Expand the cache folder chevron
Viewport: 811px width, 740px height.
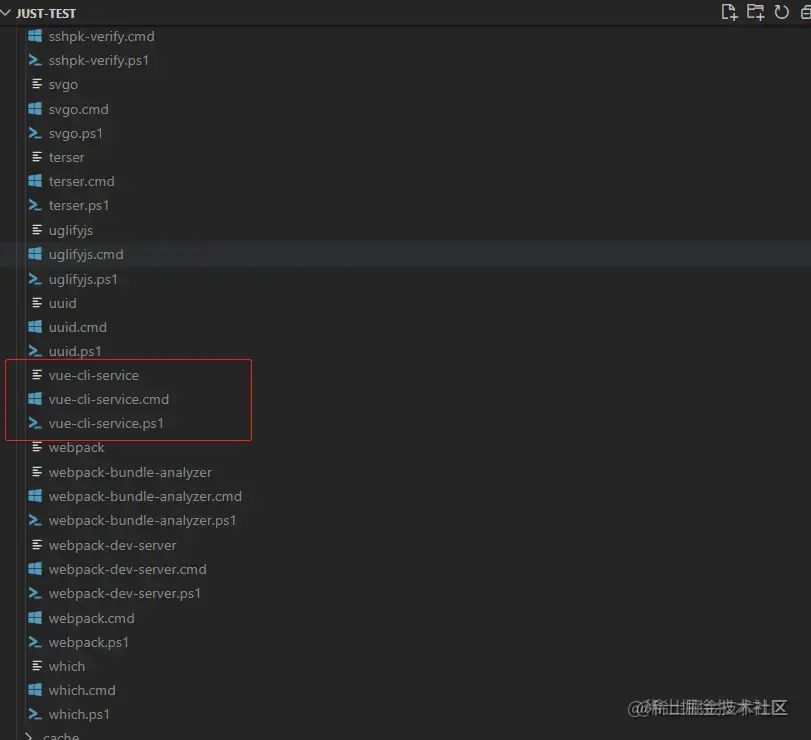pyautogui.click(x=29, y=736)
